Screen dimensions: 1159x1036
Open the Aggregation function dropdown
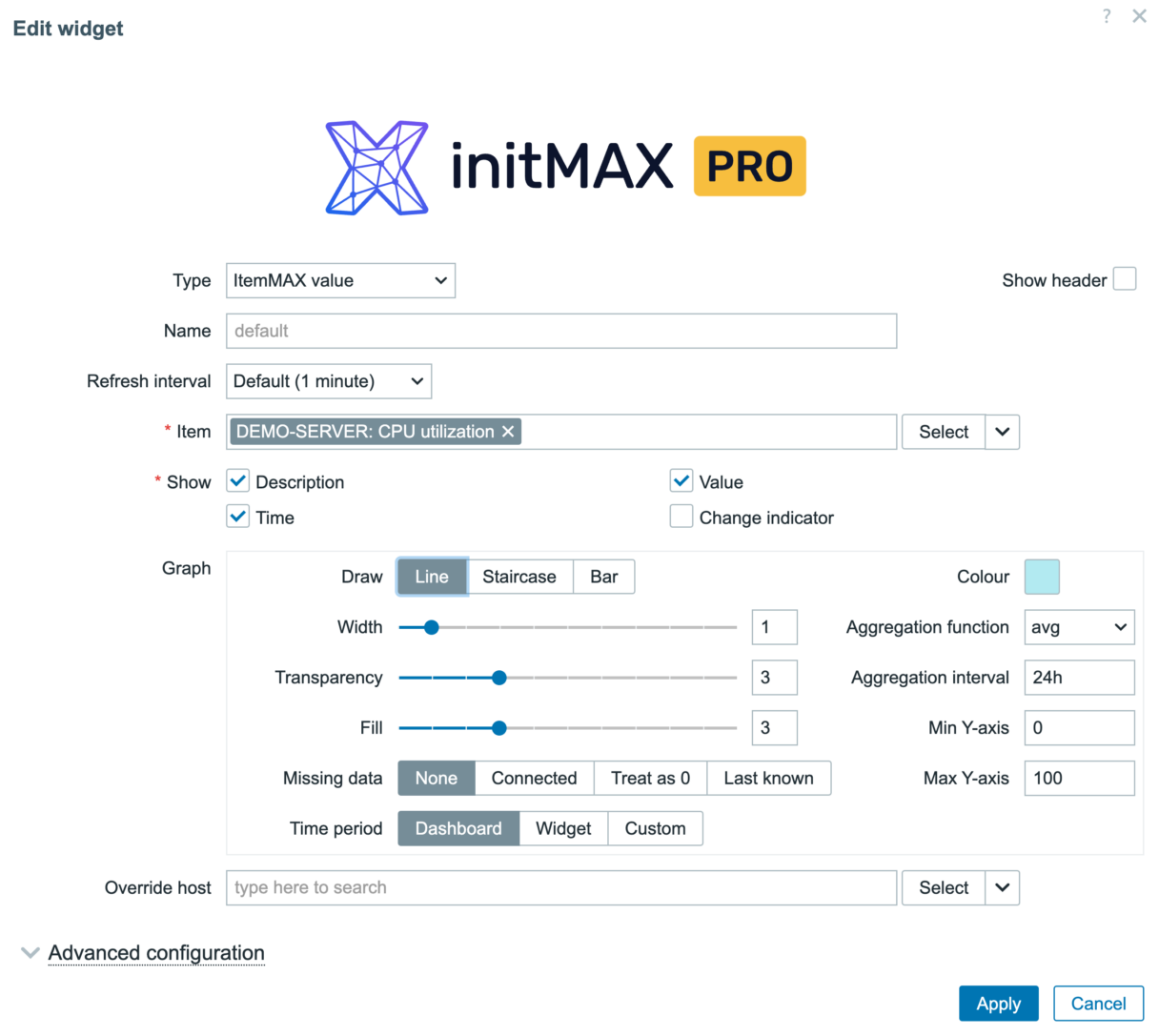coord(1079,627)
